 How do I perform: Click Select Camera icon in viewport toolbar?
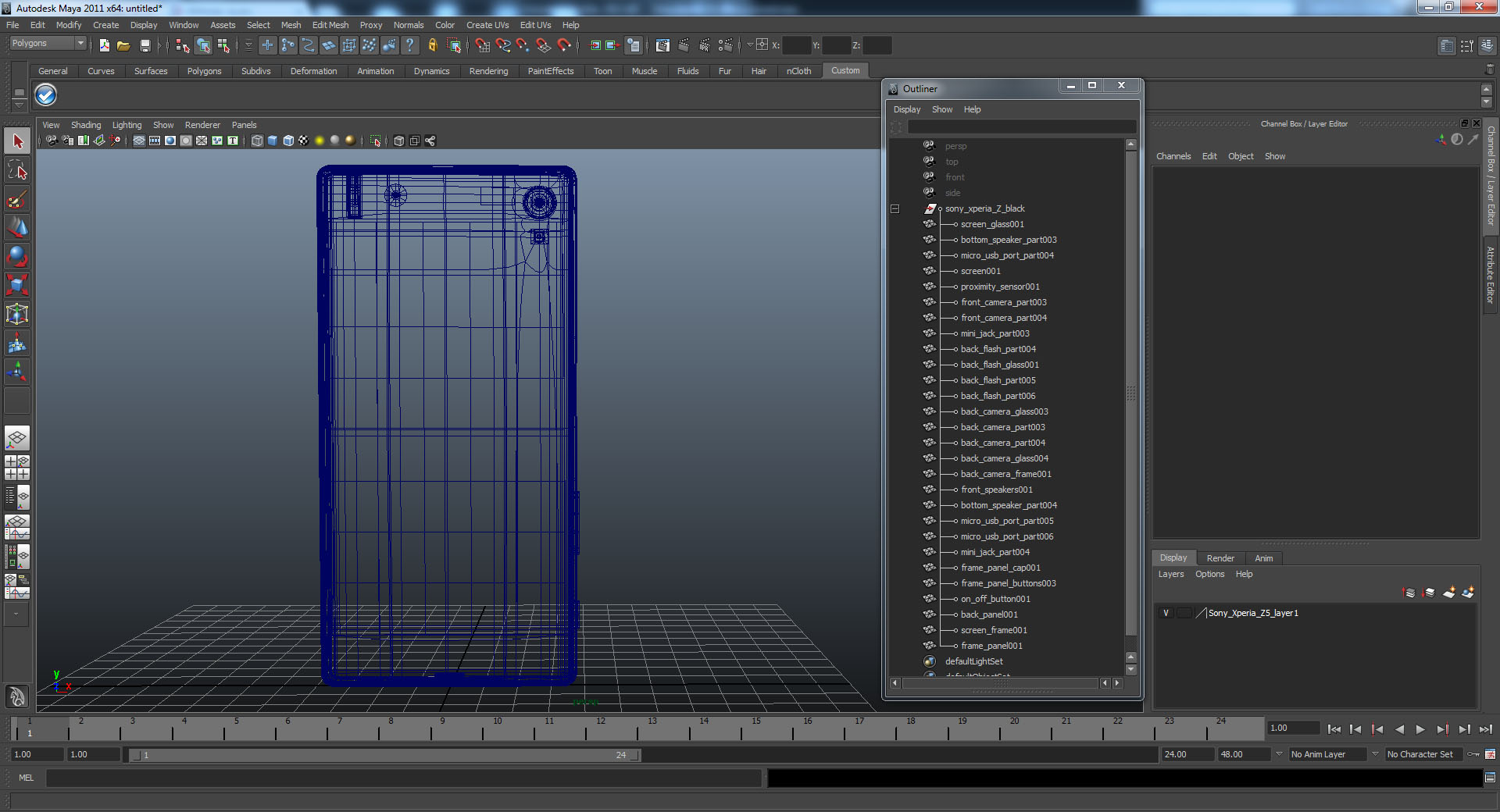[x=52, y=141]
